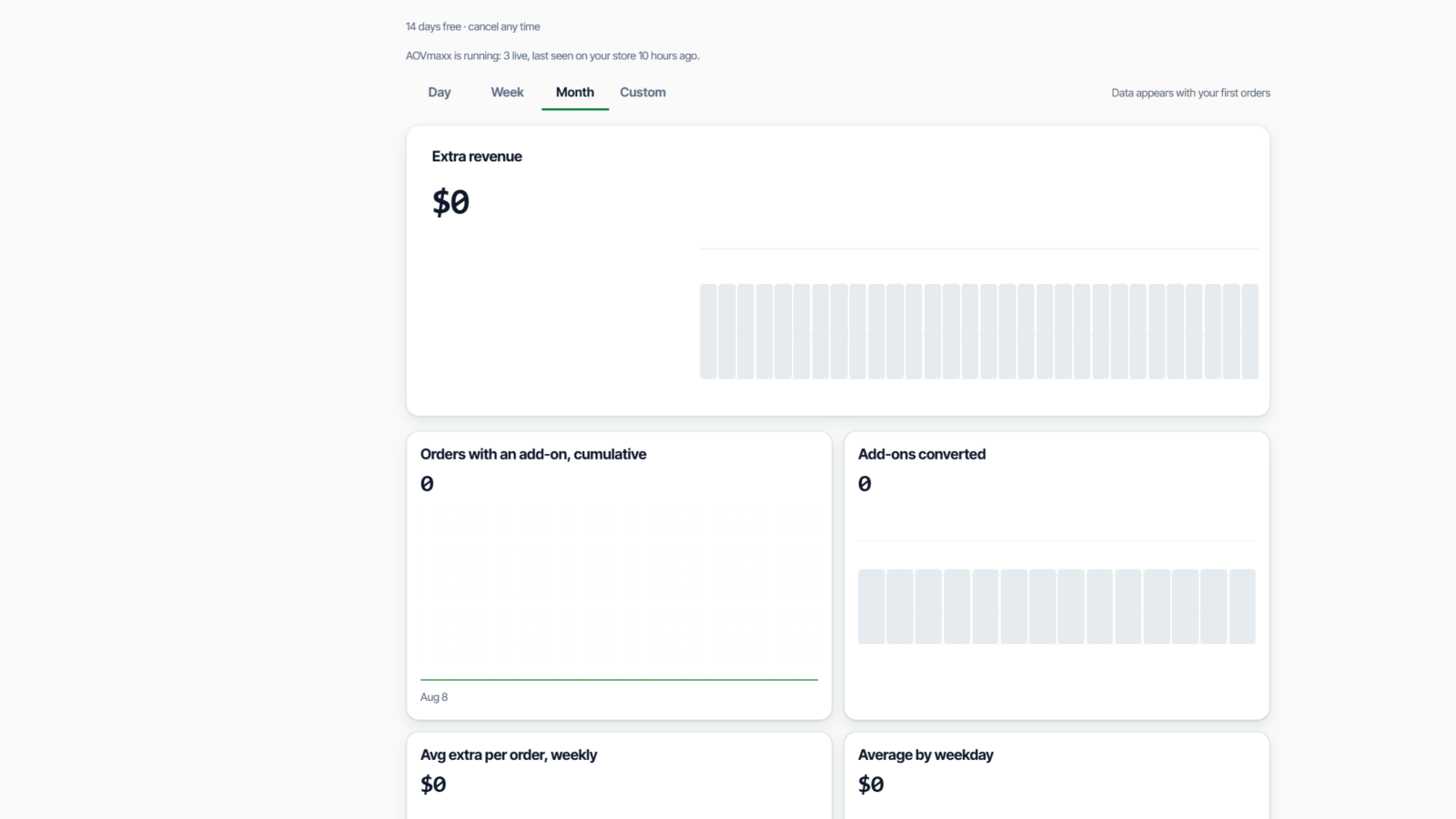The width and height of the screenshot is (1456, 819).
Task: Click the Aug 8 date label
Action: 434,697
